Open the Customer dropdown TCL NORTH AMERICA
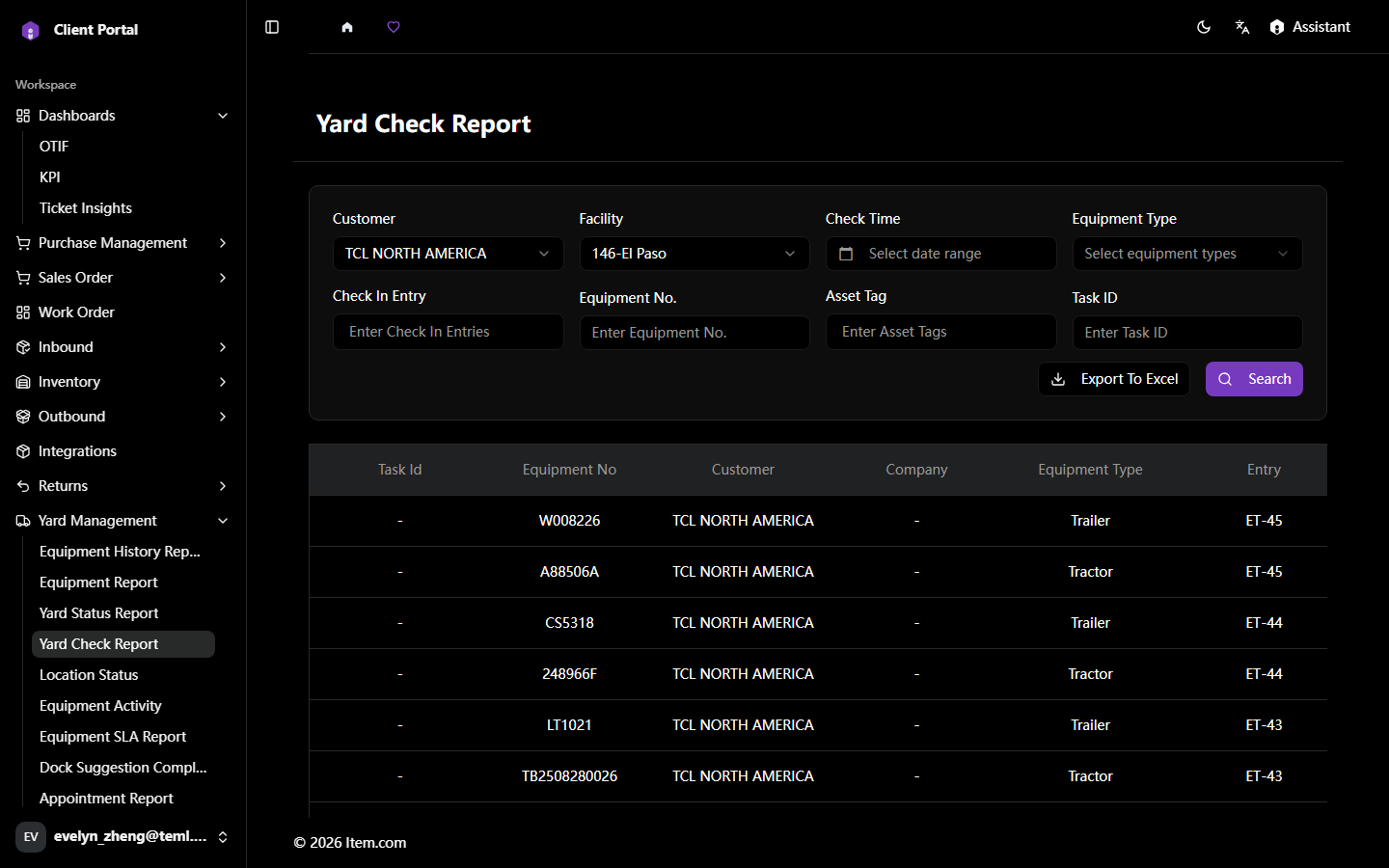This screenshot has width=1389, height=868. pos(449,254)
